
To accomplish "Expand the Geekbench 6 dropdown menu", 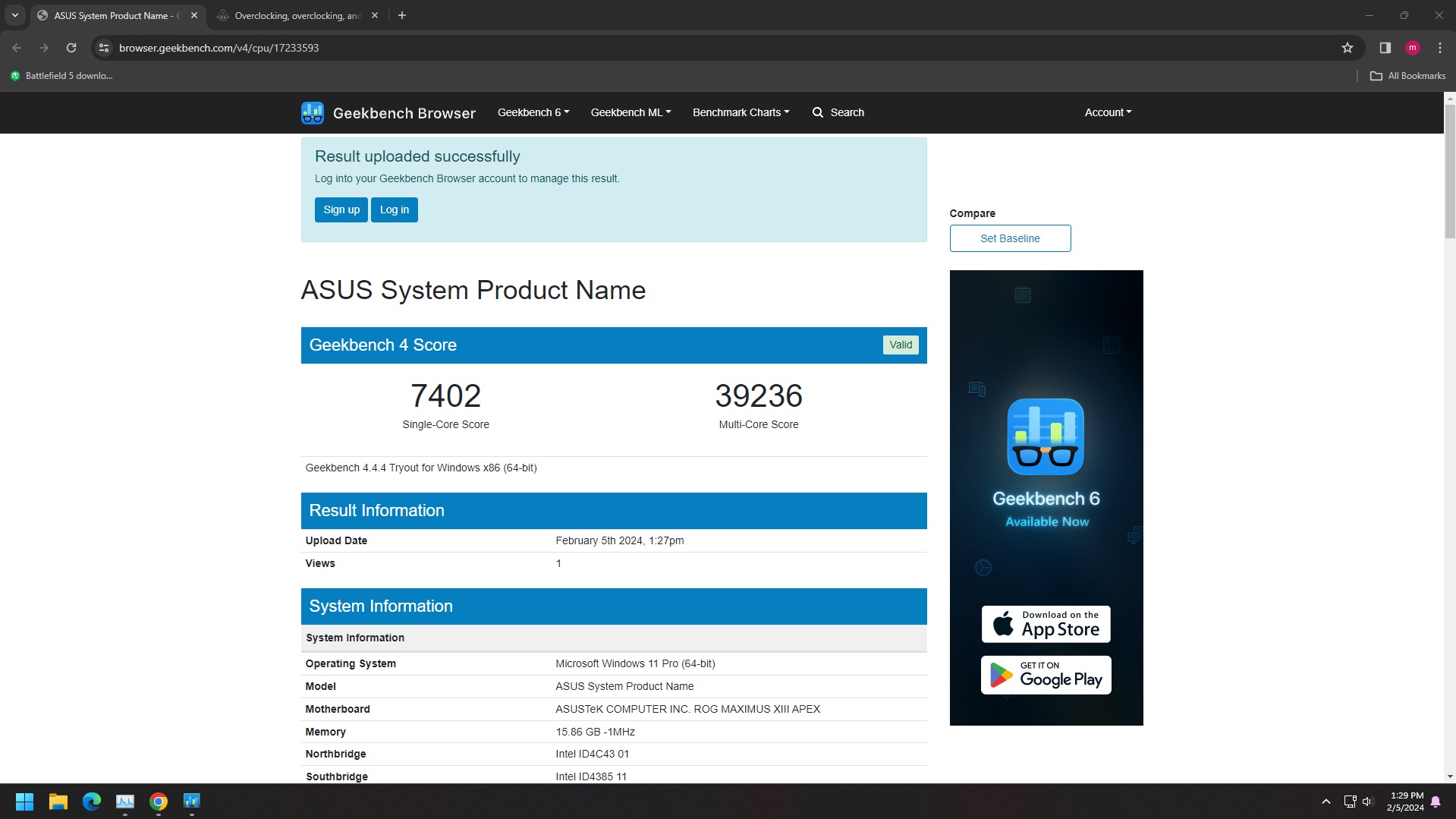I will click(533, 112).
